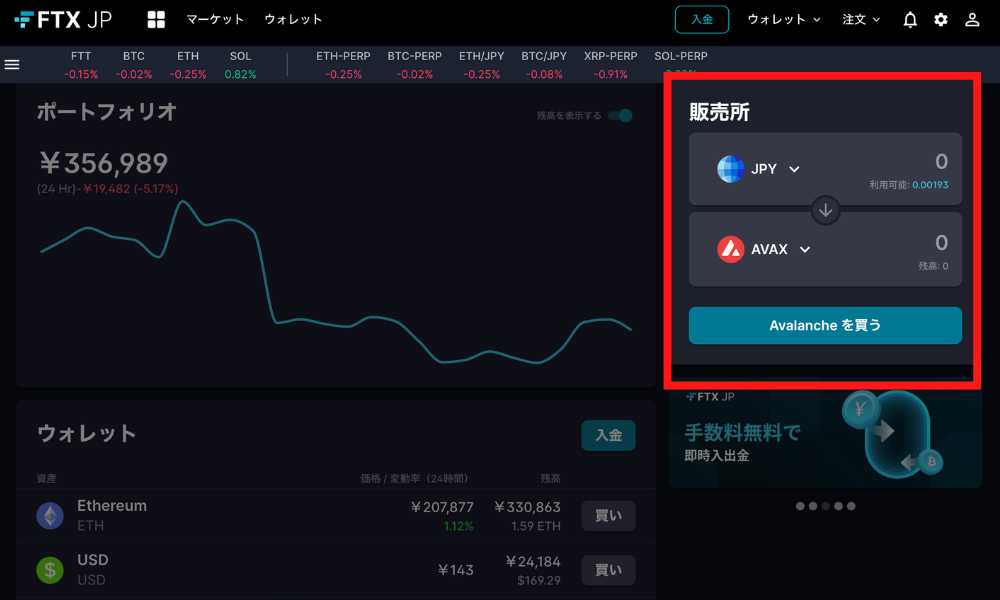Click the 価格 / 変動率 column header
The width and height of the screenshot is (1000, 600).
414,478
